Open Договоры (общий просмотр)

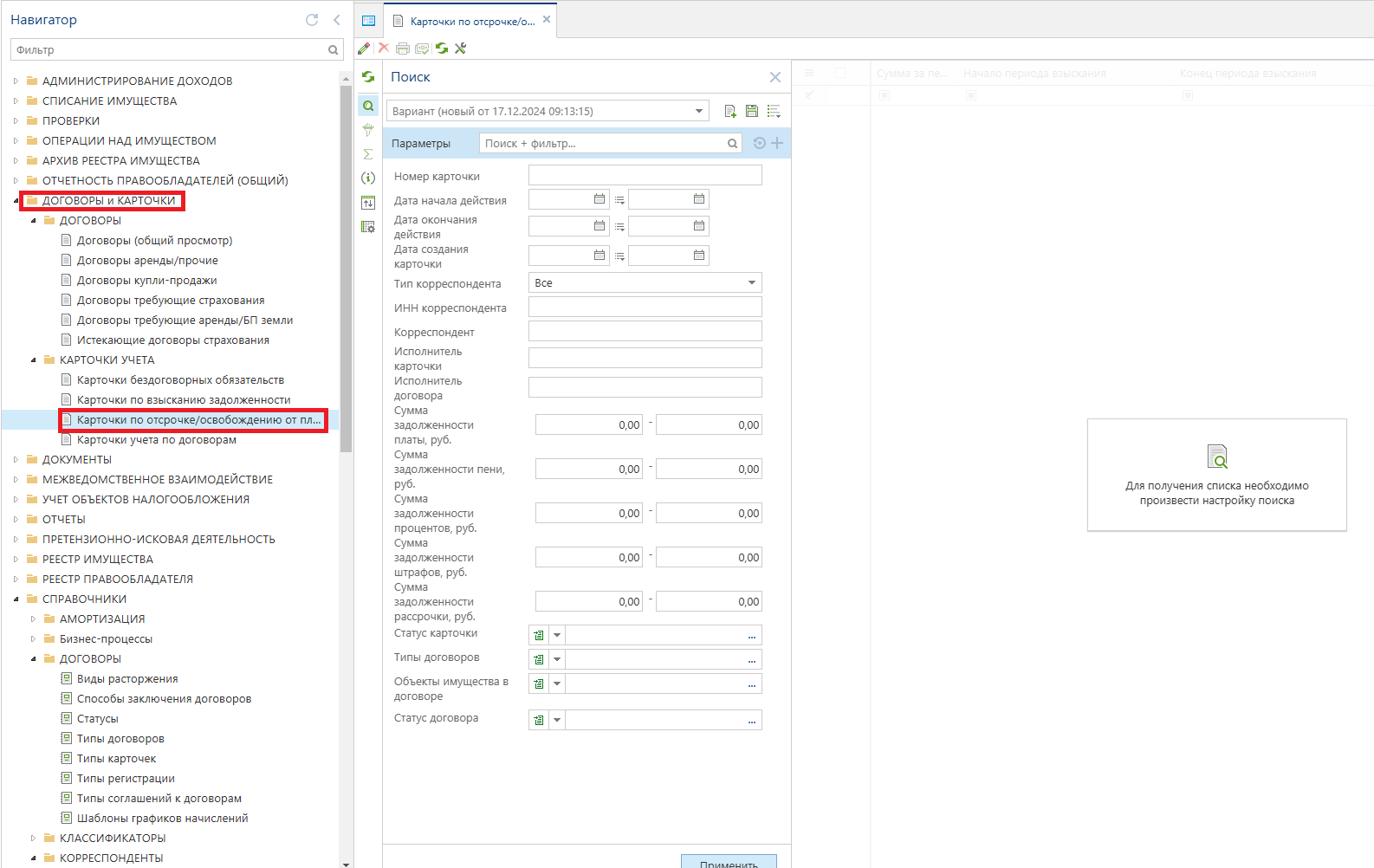point(154,240)
